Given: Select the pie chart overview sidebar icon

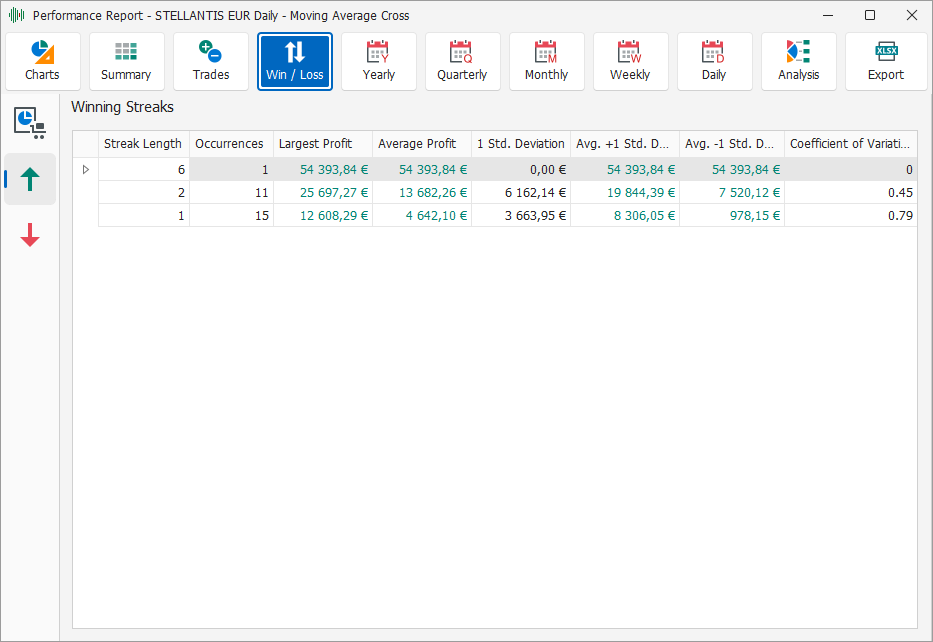Looking at the screenshot, I should tap(30, 123).
